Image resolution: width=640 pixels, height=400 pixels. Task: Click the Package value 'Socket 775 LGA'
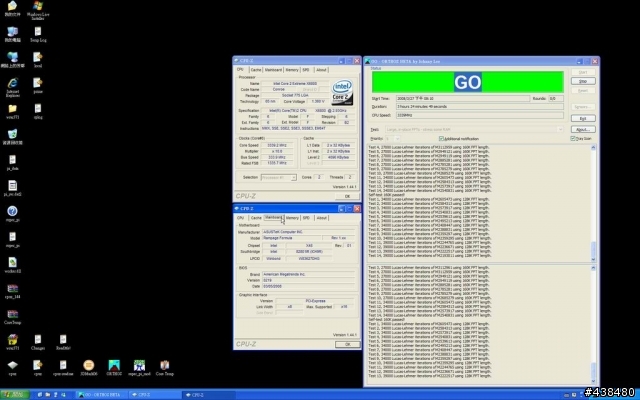point(295,96)
